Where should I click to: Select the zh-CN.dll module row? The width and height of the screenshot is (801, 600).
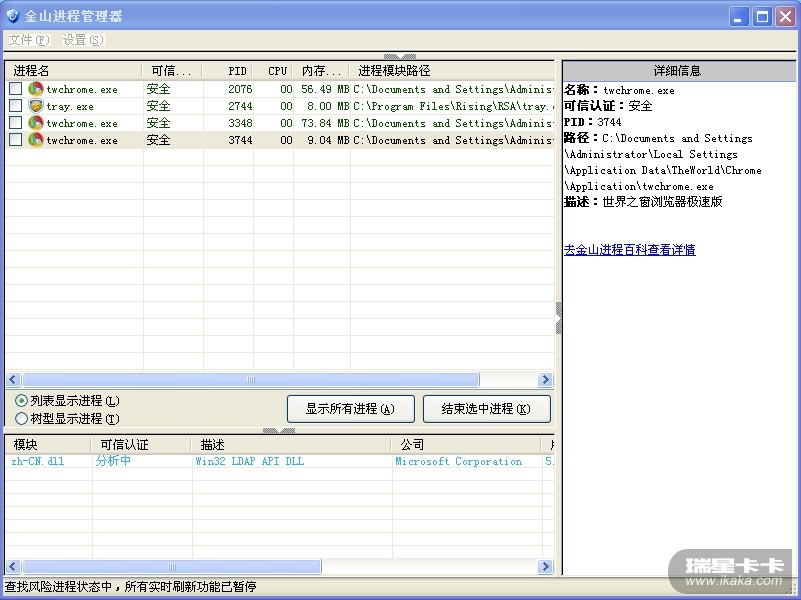point(279,461)
